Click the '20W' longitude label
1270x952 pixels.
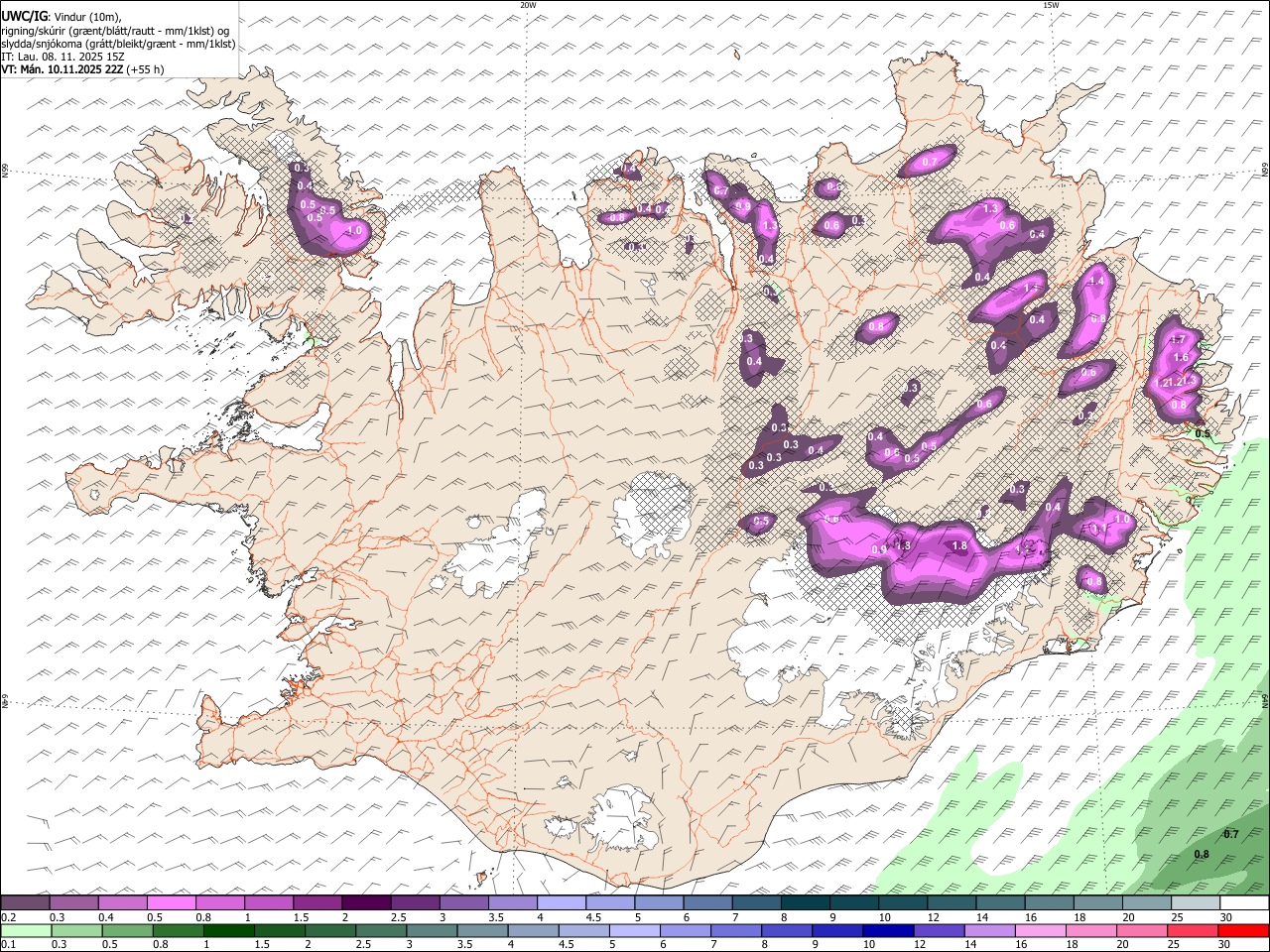[x=528, y=6]
